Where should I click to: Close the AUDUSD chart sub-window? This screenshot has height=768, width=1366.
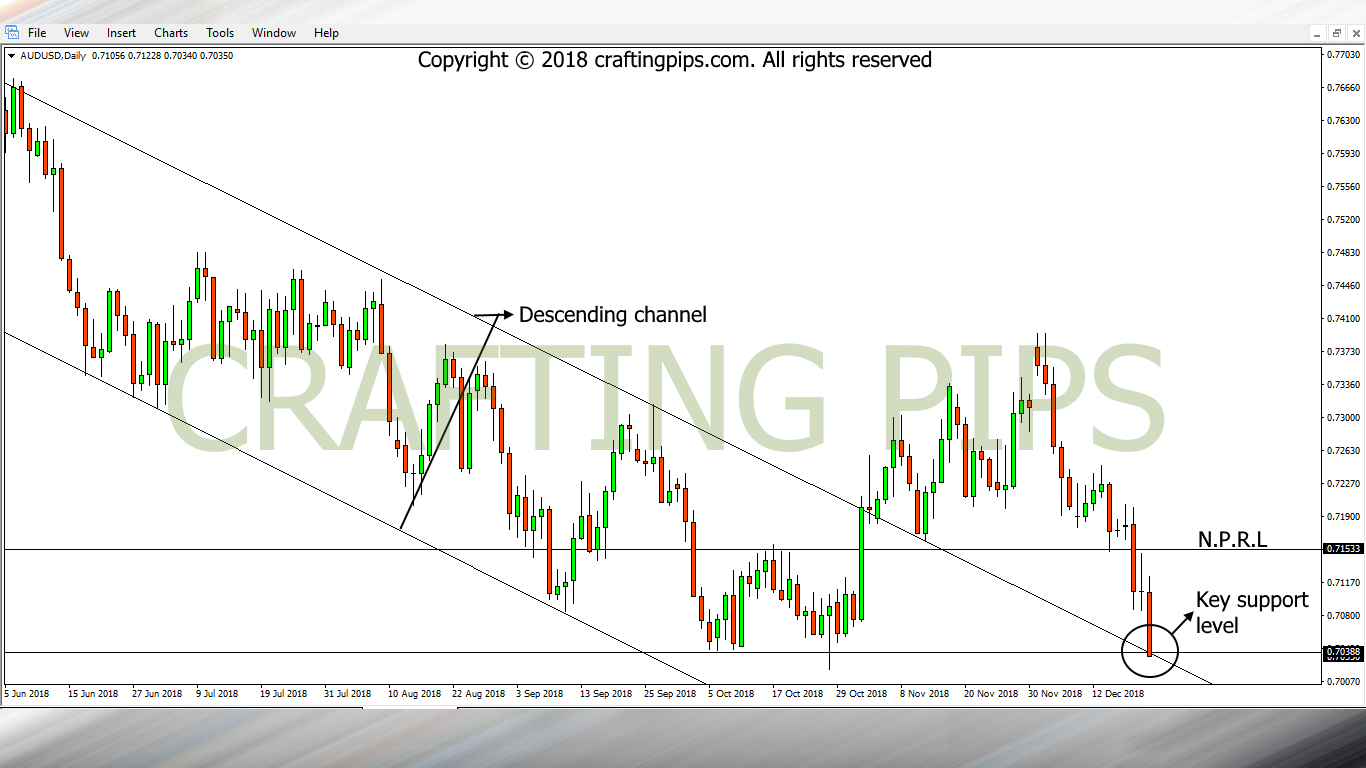click(x=1354, y=33)
